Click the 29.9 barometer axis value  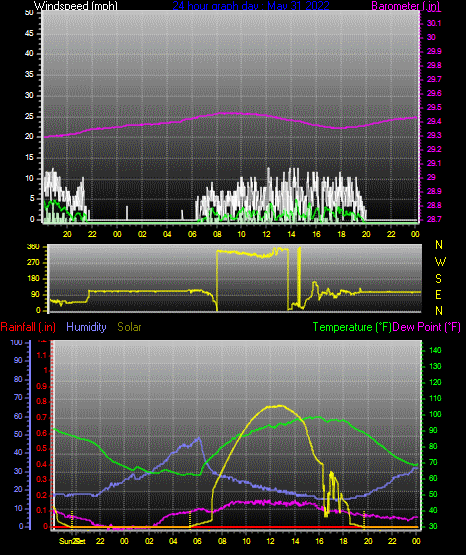coord(434,51)
